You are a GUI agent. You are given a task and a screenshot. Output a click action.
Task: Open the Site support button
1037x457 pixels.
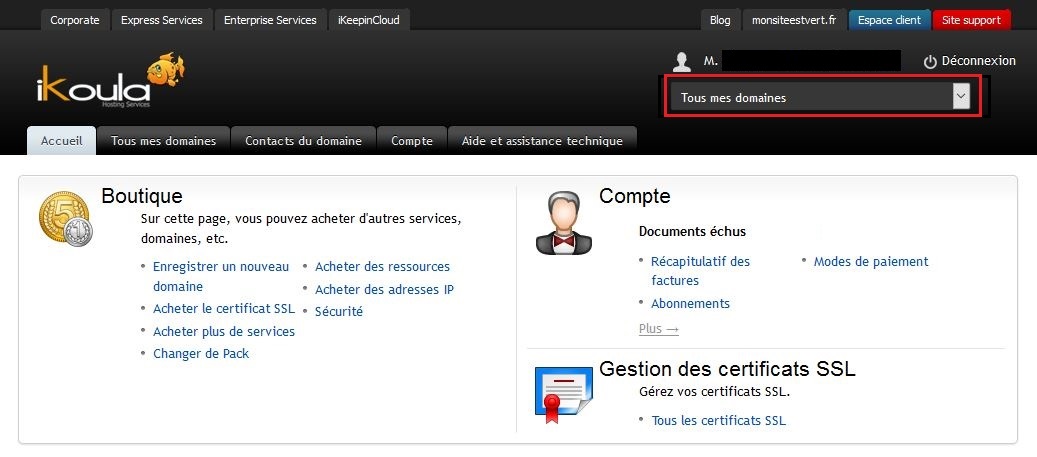[x=970, y=20]
